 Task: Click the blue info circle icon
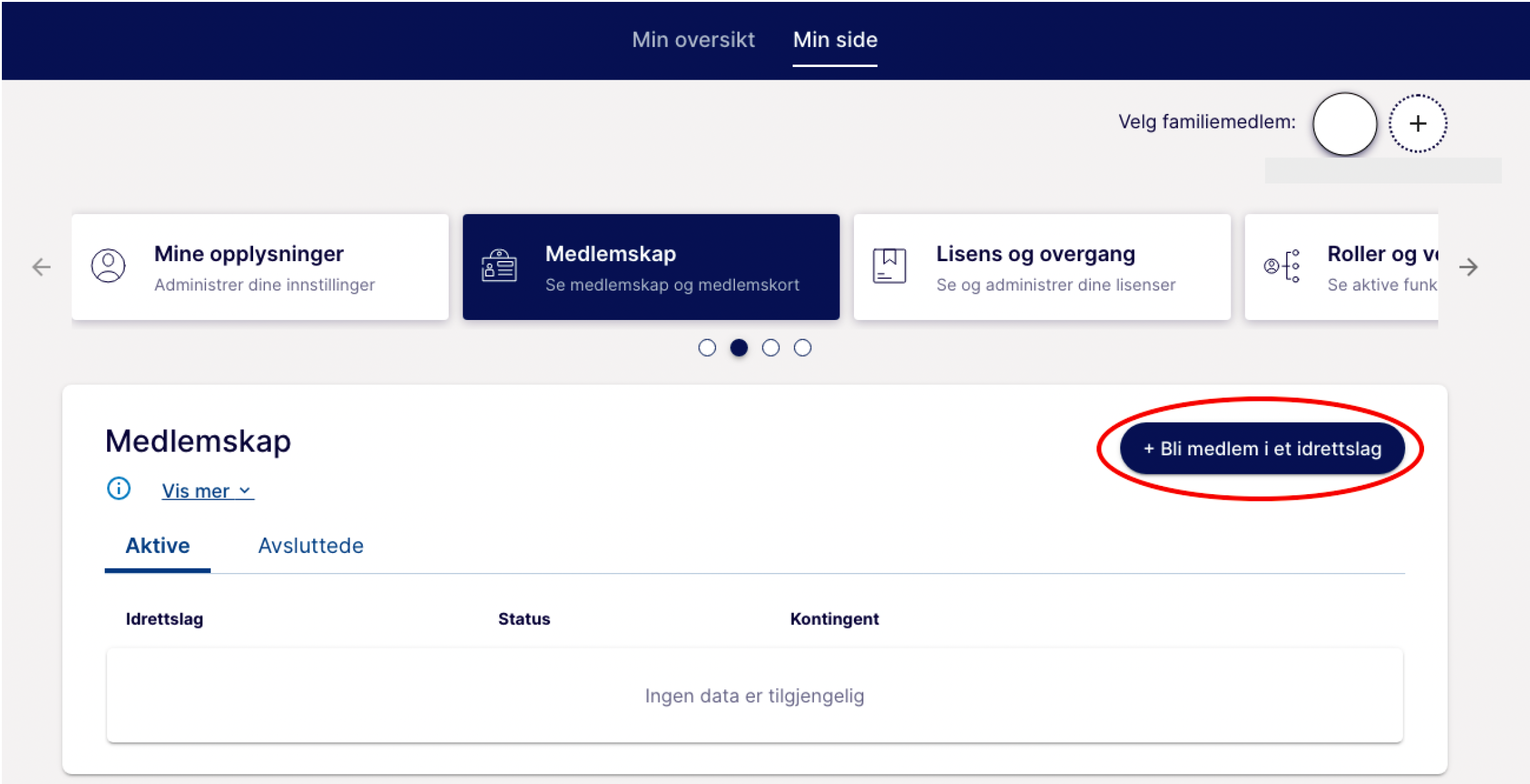coord(118,488)
